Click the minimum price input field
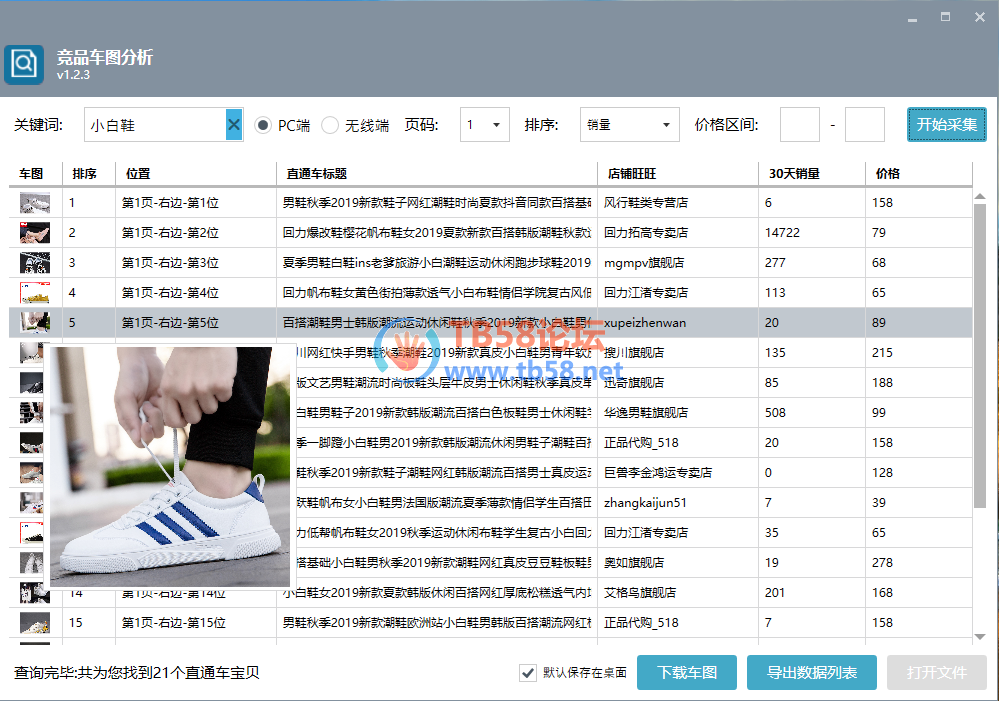Image resolution: width=999 pixels, height=701 pixels. coord(799,125)
